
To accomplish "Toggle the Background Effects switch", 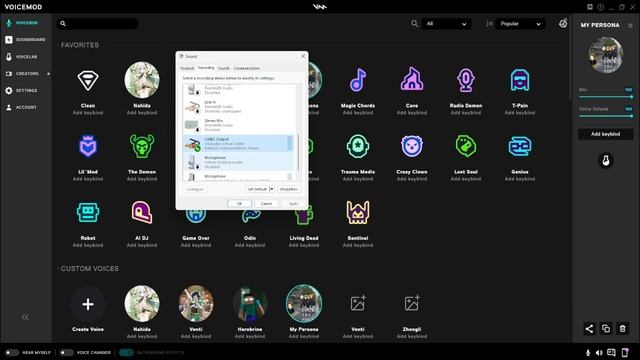I will pyautogui.click(x=126, y=353).
